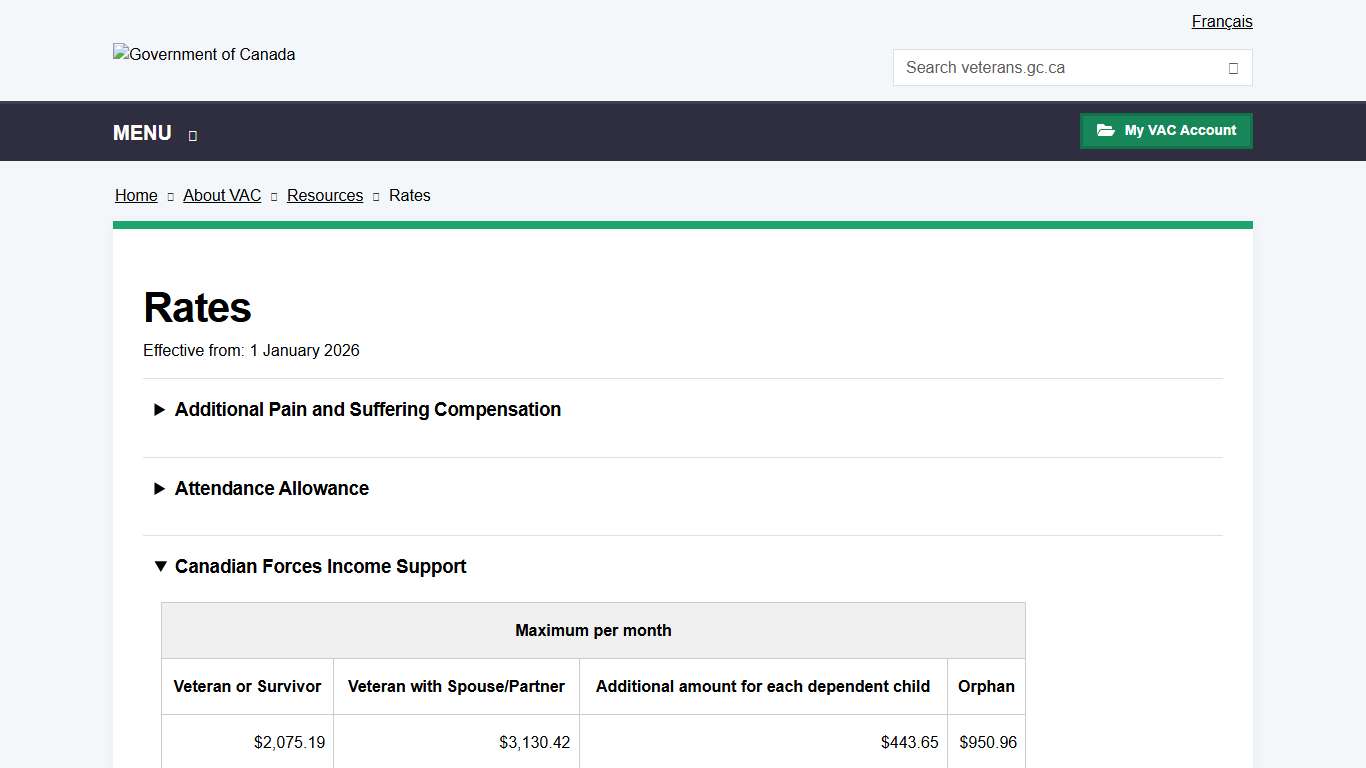The image size is (1366, 768).
Task: Click the triangle beside Additional Pain and Suffering Compensation
Action: (159, 410)
